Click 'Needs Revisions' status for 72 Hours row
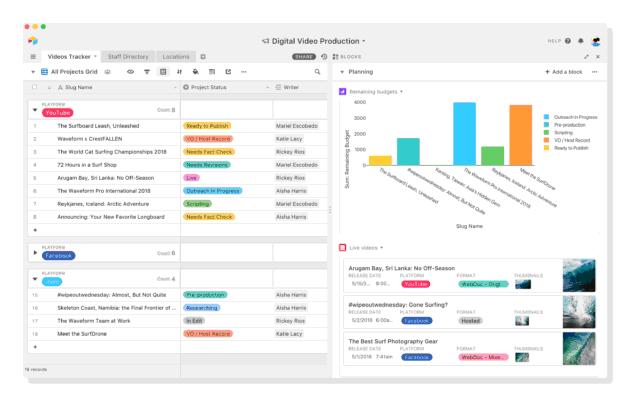This screenshot has height=401, width=630. [207, 165]
